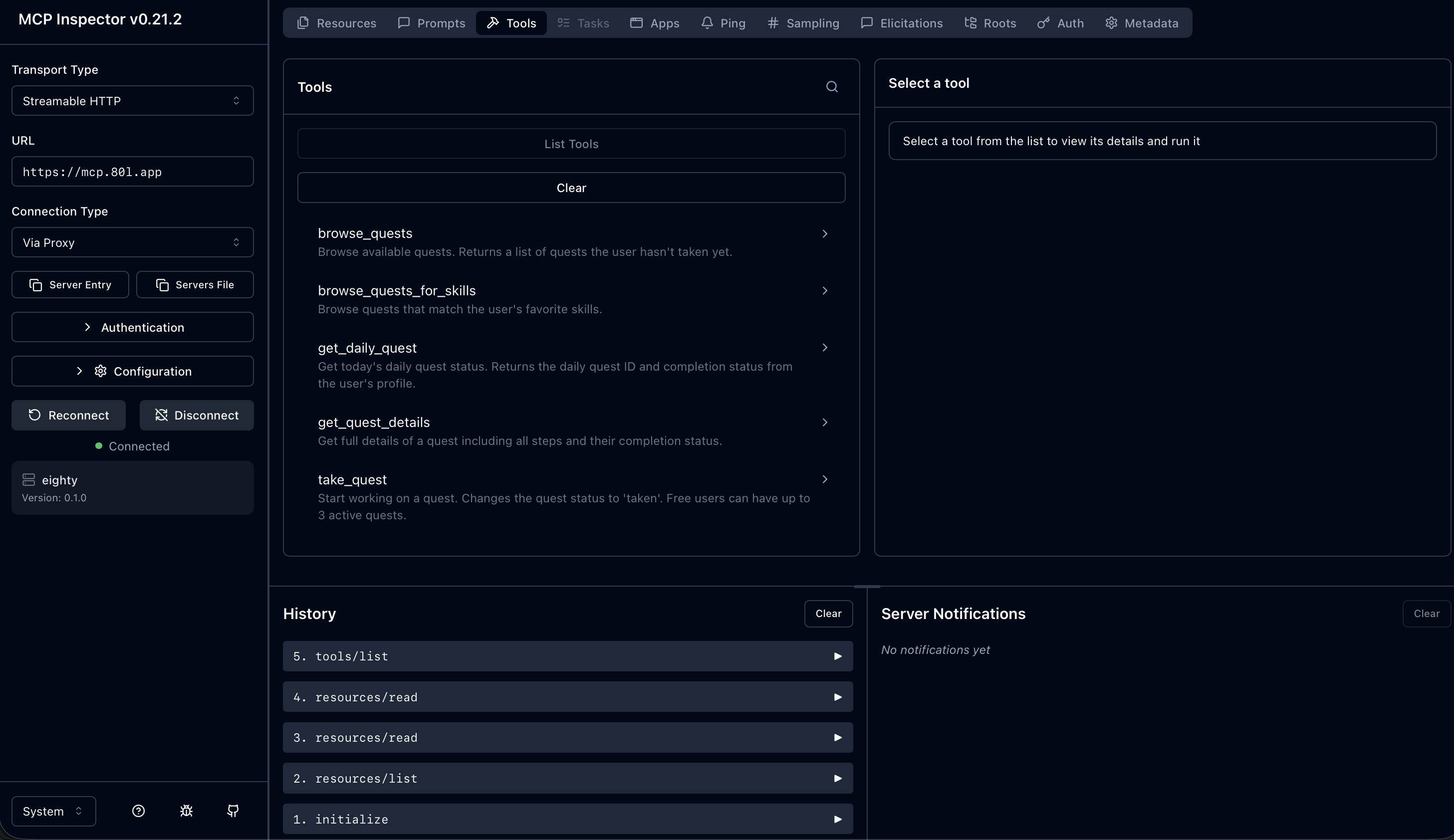The height and width of the screenshot is (840, 1454).
Task: Click the Version: 0.1.0 text
Action: [54, 497]
